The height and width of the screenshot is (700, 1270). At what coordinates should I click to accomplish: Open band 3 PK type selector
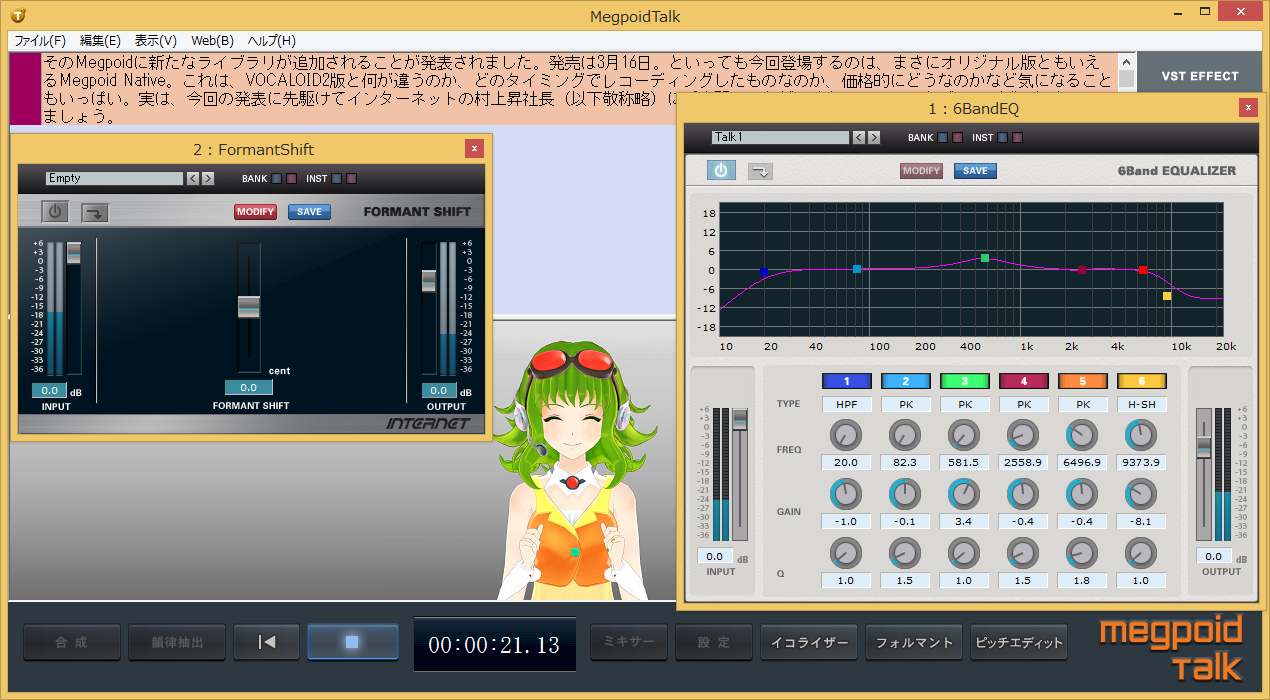[965, 405]
